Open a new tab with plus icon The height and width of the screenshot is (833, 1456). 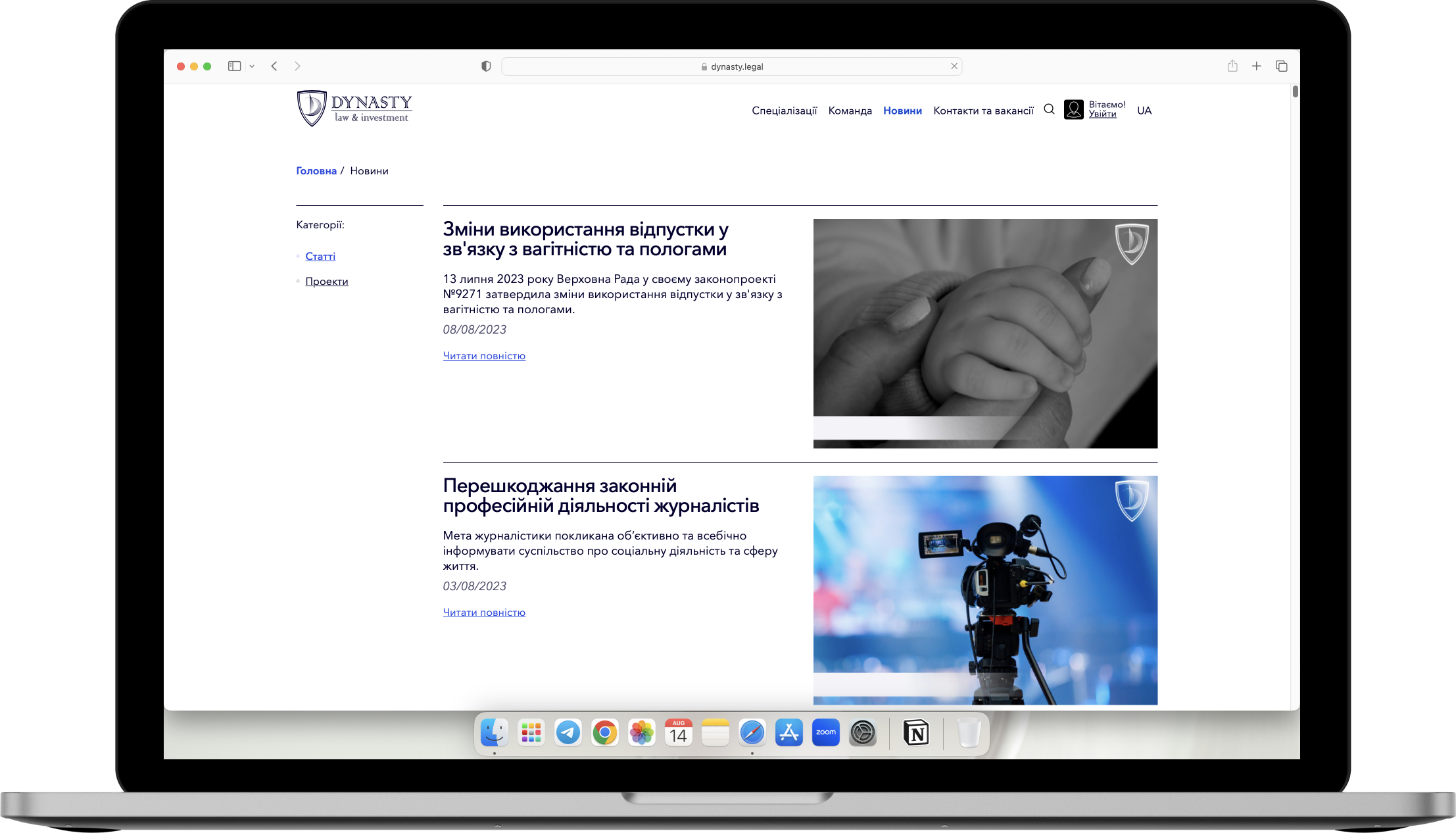[x=1256, y=66]
